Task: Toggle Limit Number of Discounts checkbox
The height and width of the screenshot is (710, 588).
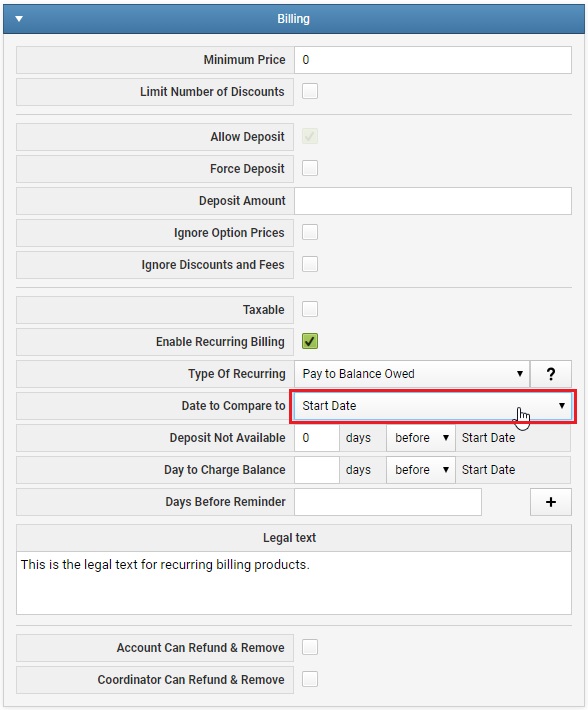Action: [310, 91]
